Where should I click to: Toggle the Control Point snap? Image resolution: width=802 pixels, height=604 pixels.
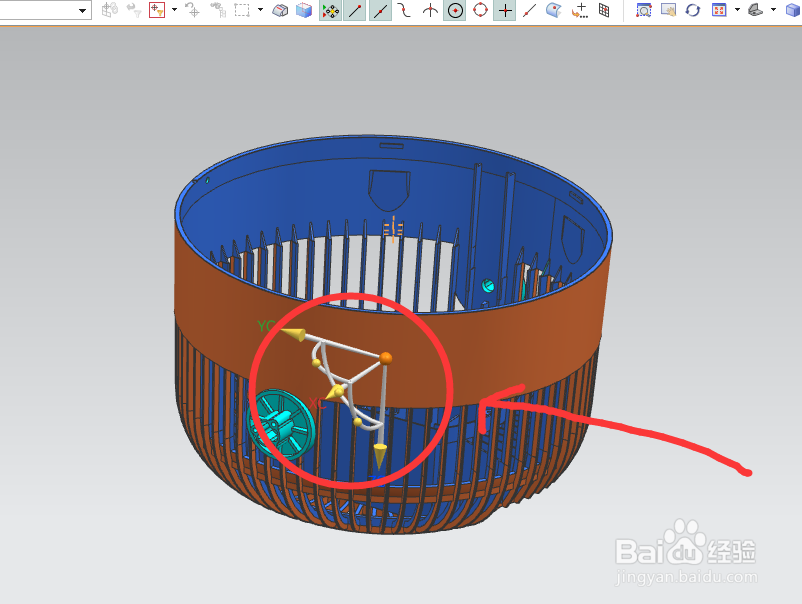[405, 10]
